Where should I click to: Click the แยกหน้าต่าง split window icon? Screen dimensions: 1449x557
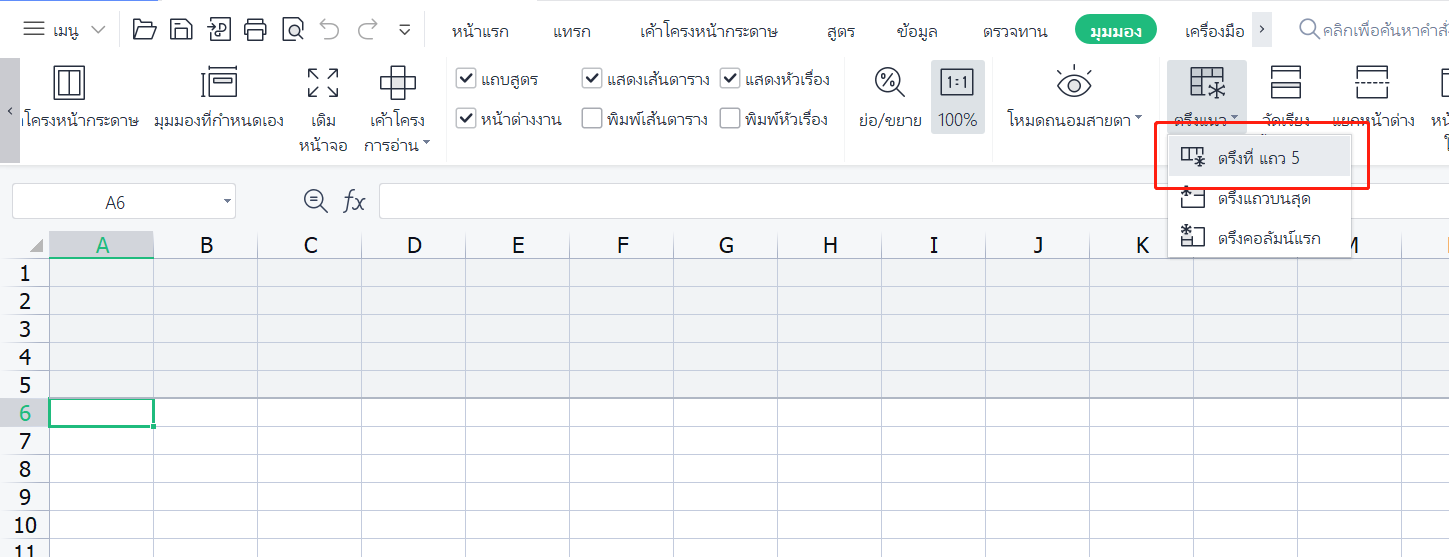coord(1373,83)
